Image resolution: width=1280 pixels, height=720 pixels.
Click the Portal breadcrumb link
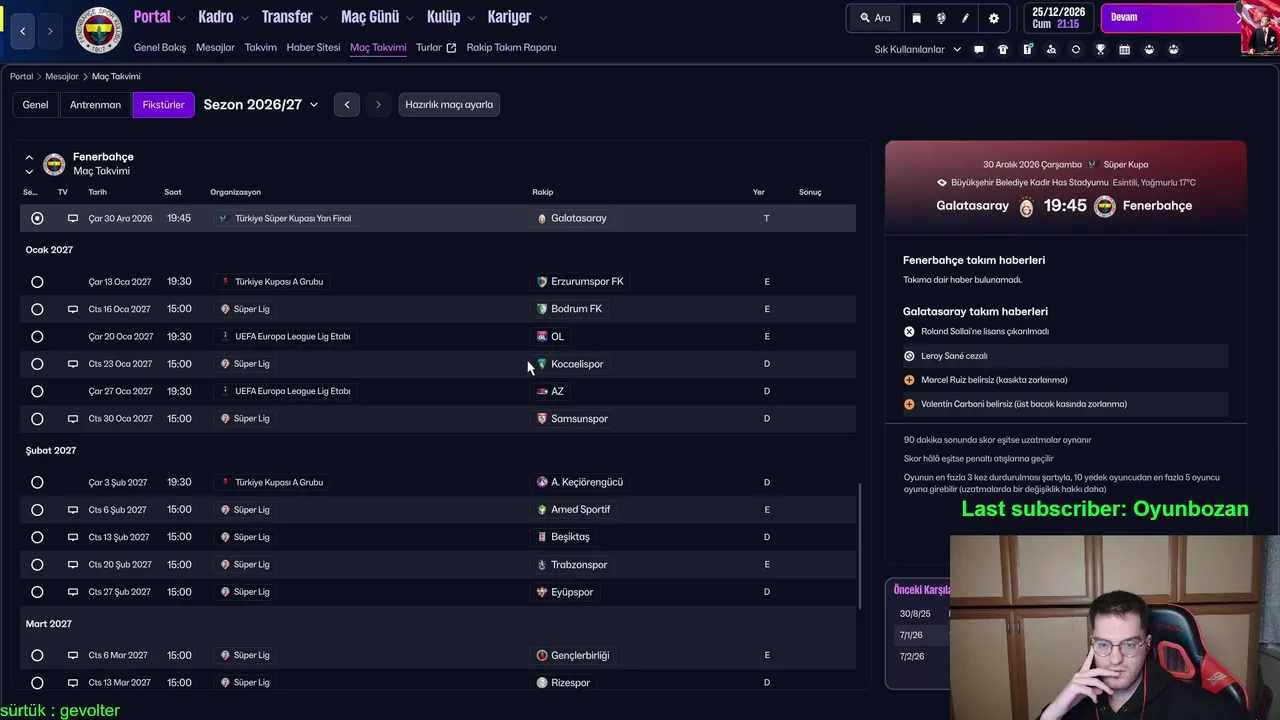tap(21, 77)
